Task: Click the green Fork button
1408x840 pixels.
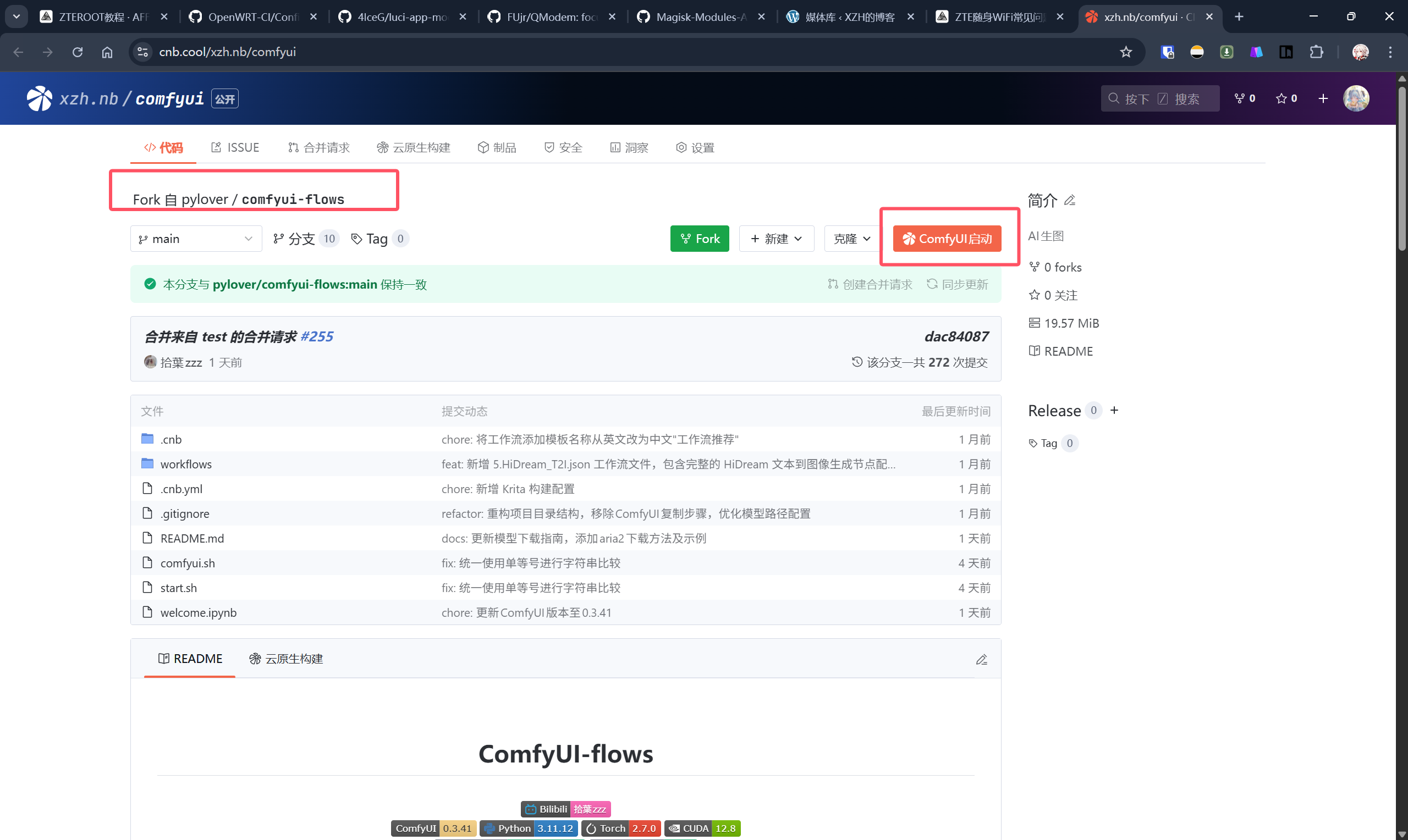Action: click(700, 239)
